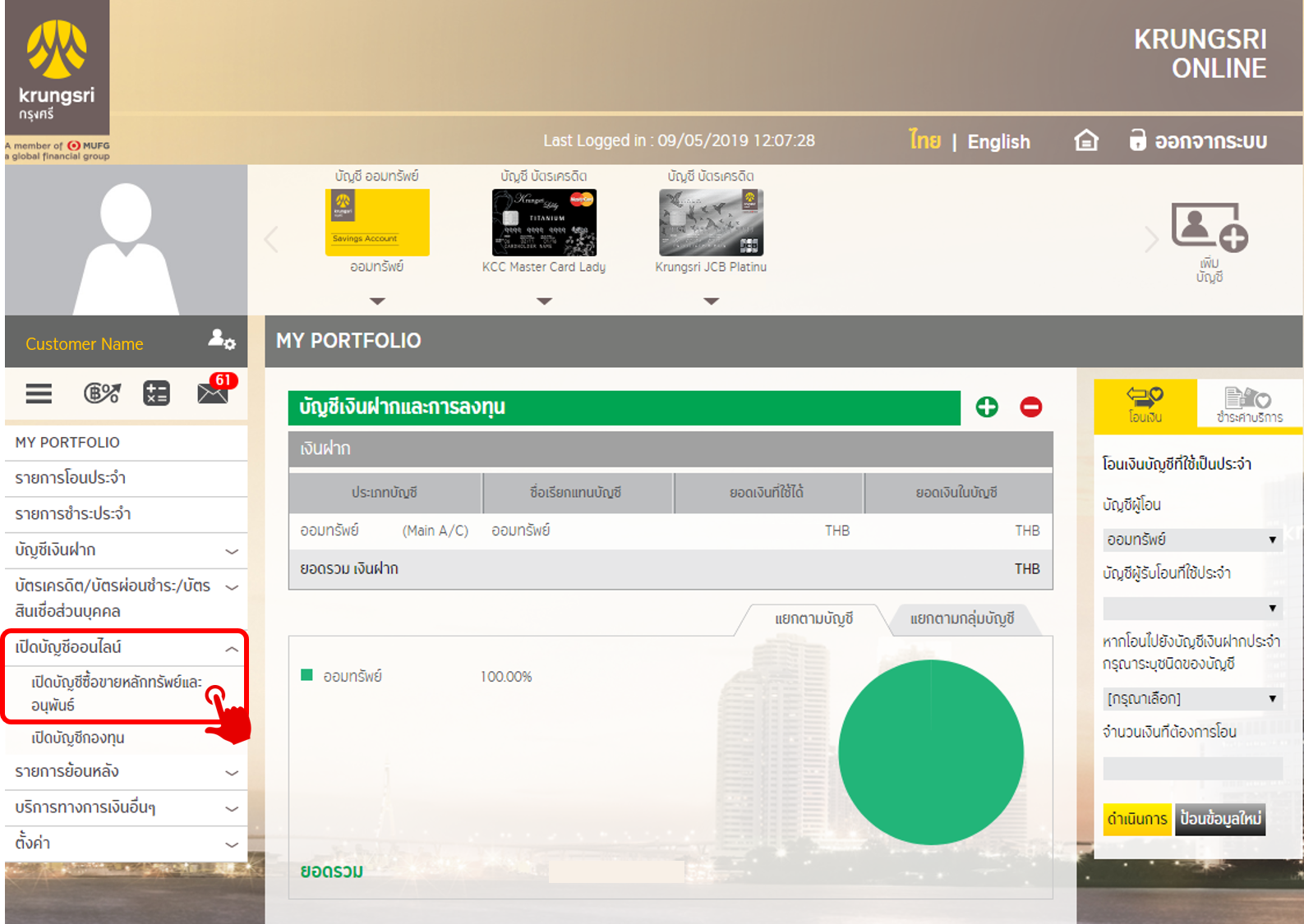
Task: Select the Krungsri JCB Platinum card
Action: click(x=711, y=223)
